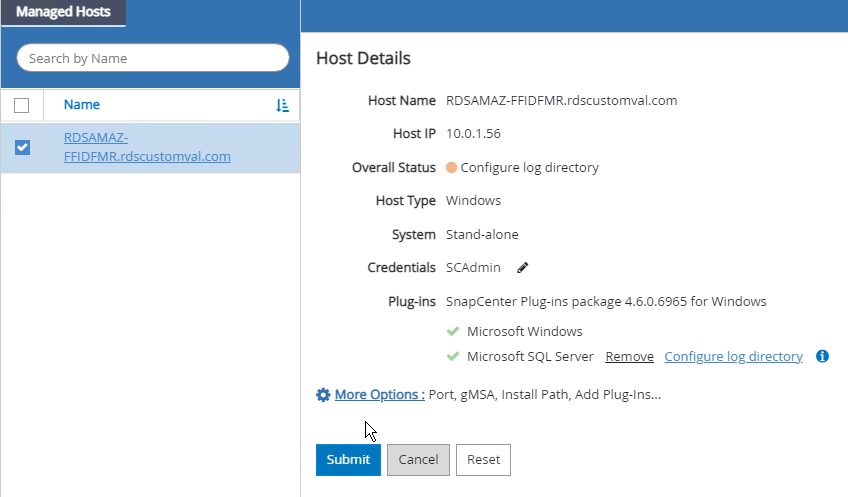Uncheck the RDSAMAZ-FFIDFMR host row checkbox

[22, 147]
